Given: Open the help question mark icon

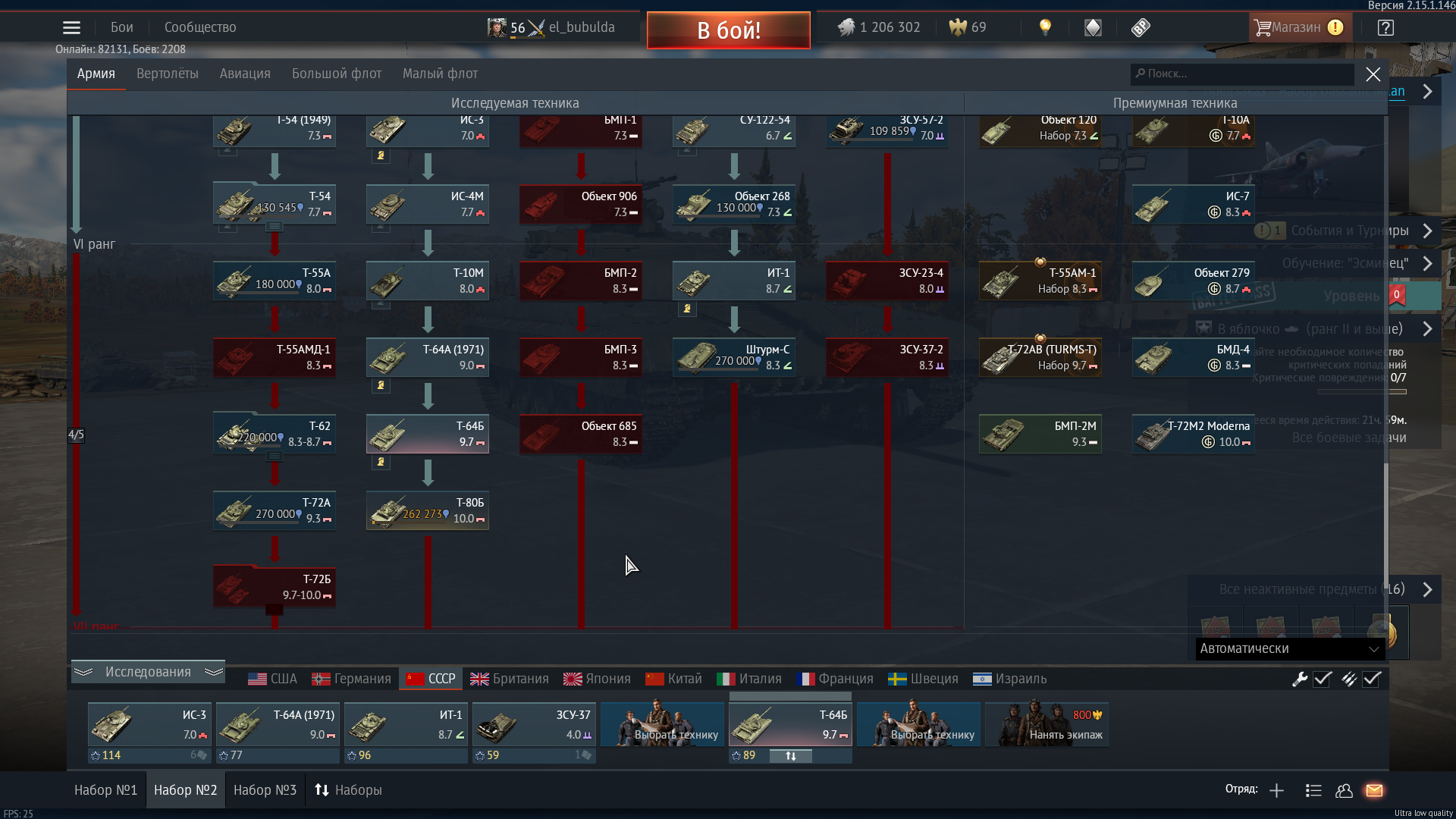Looking at the screenshot, I should (1385, 28).
